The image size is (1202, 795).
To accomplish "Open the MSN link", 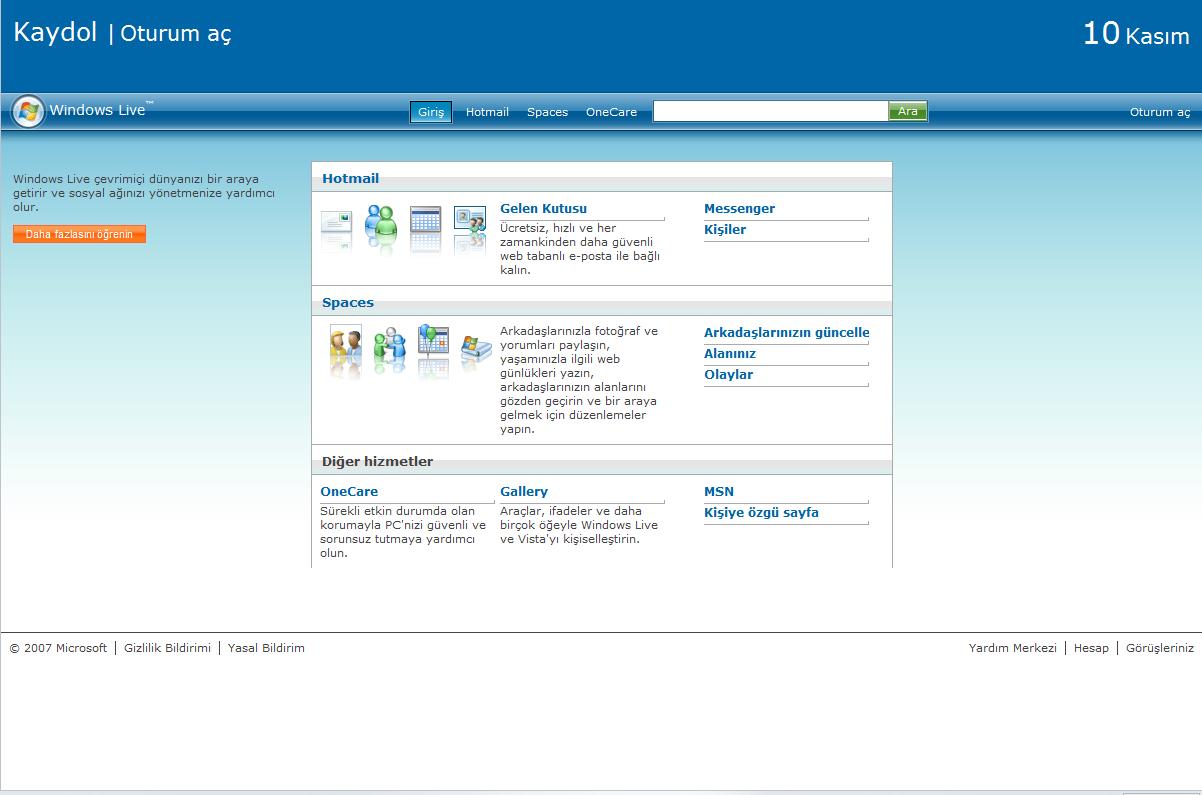I will point(719,492).
